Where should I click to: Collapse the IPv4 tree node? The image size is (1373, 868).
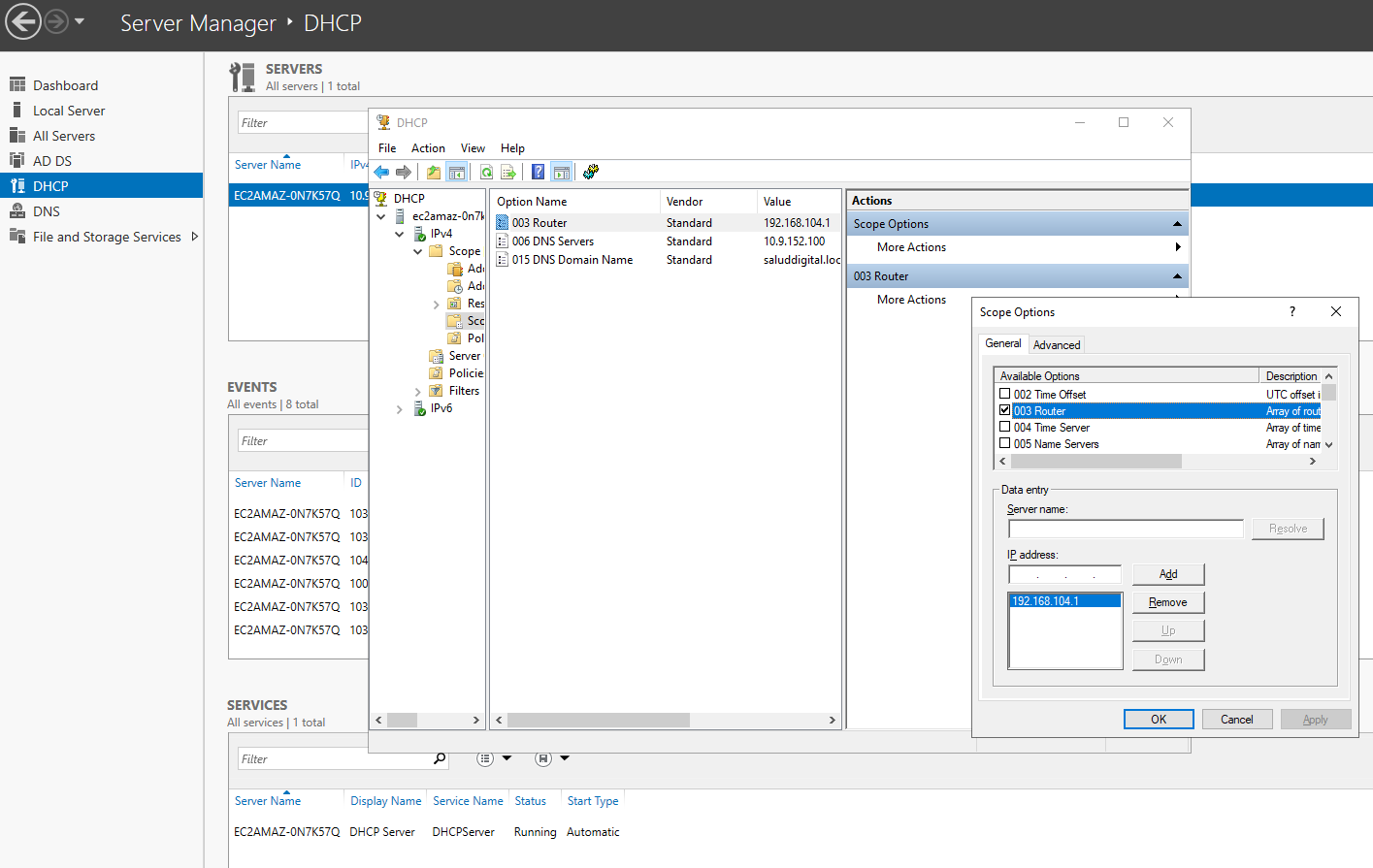point(400,234)
